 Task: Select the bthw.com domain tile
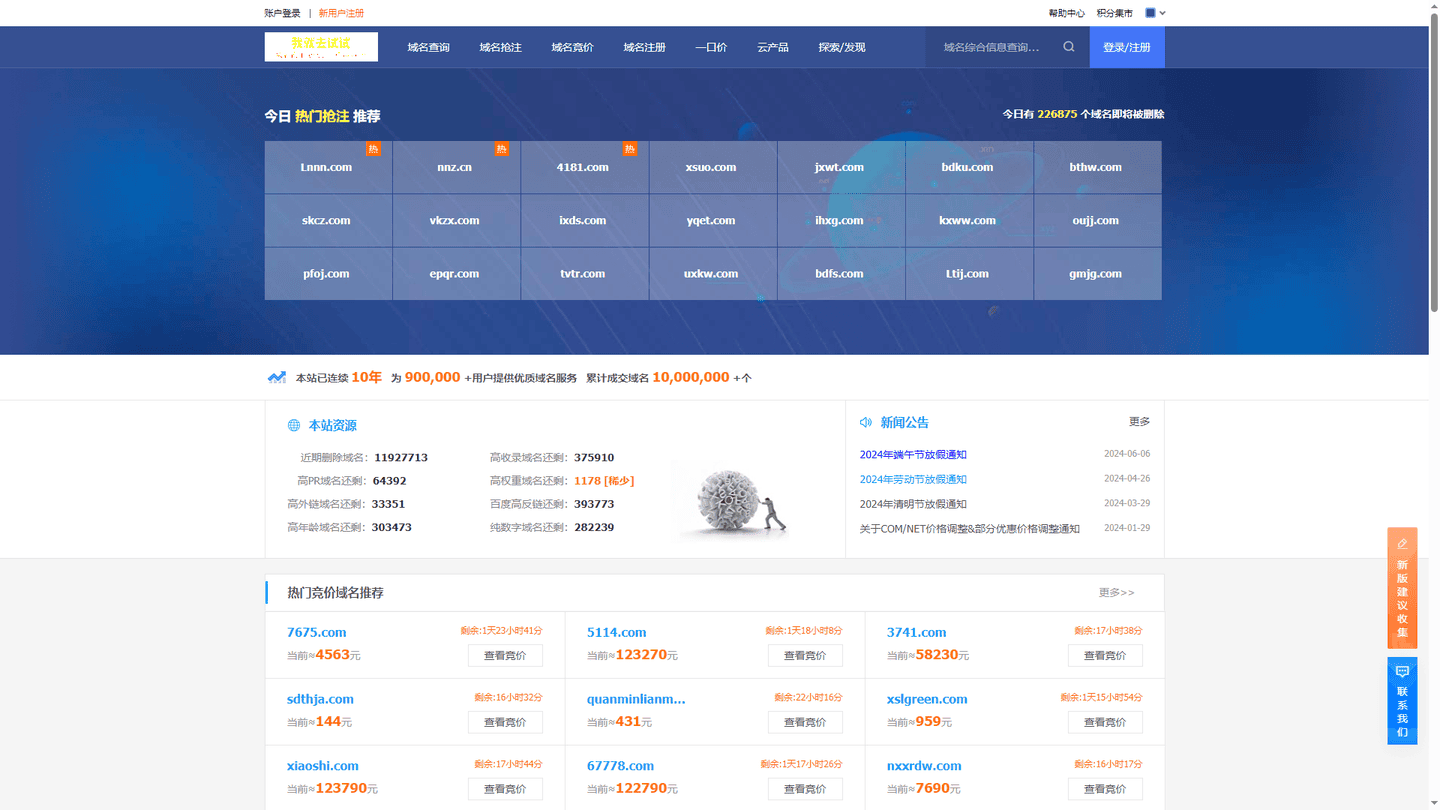pos(1097,167)
